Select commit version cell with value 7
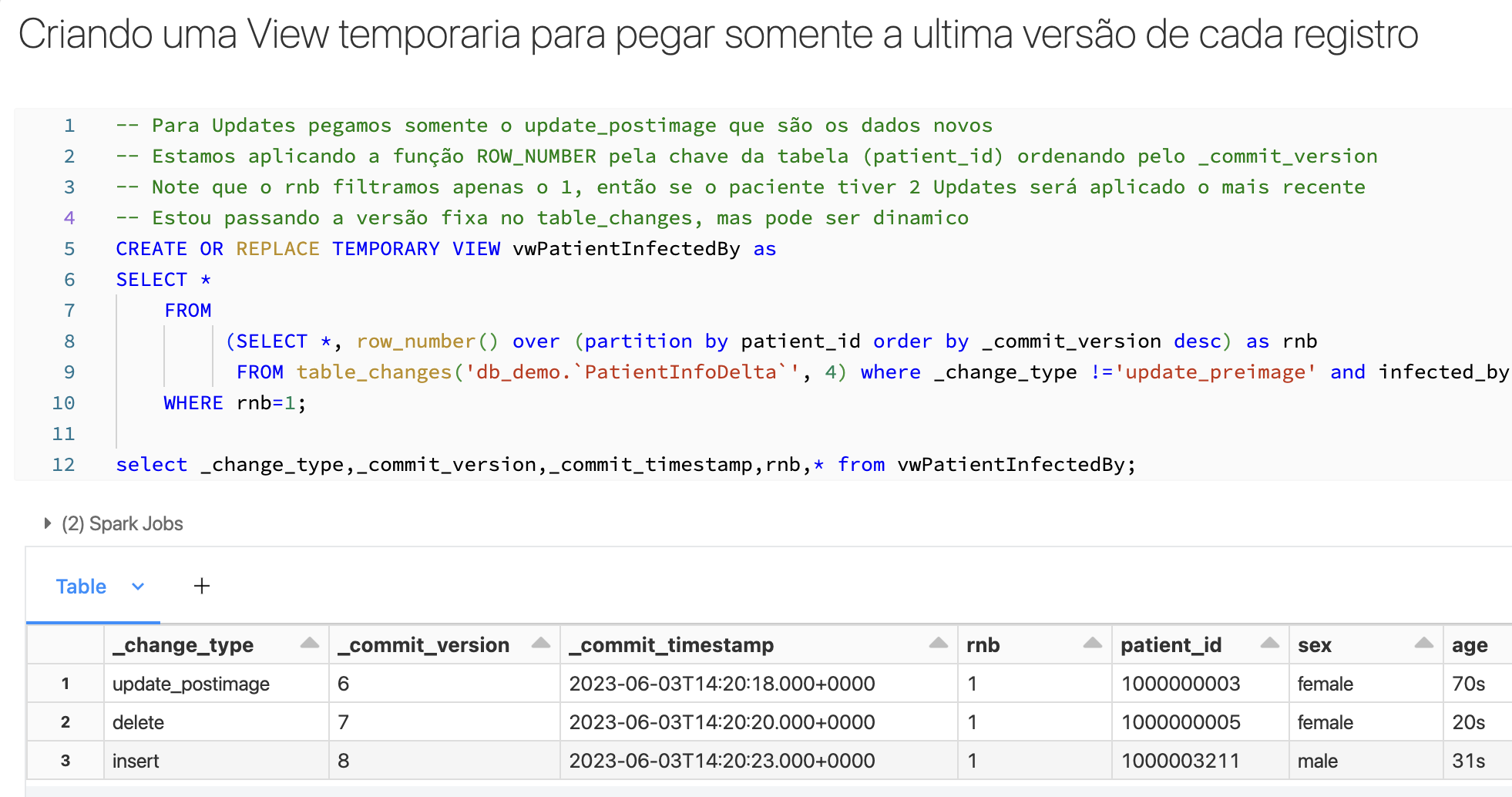This screenshot has width=1512, height=797. tap(445, 722)
